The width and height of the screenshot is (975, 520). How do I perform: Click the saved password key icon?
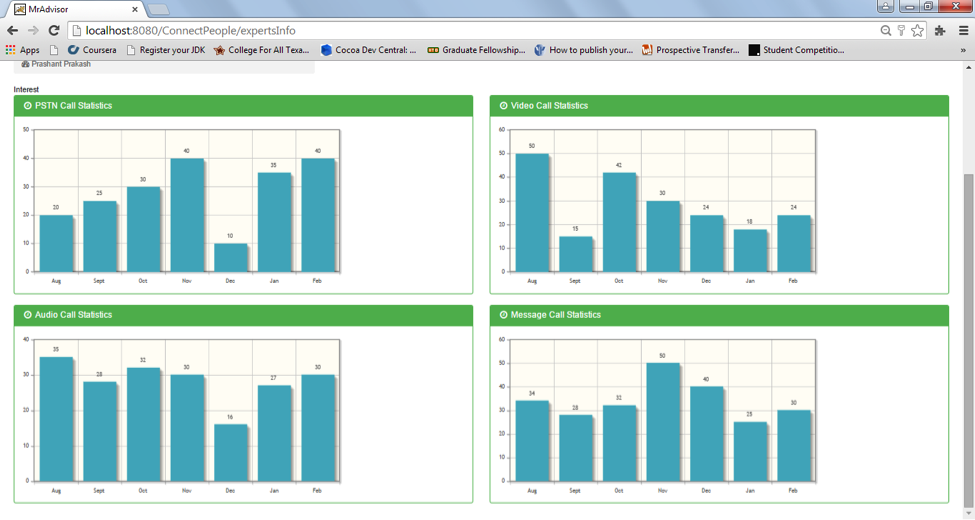(x=901, y=30)
